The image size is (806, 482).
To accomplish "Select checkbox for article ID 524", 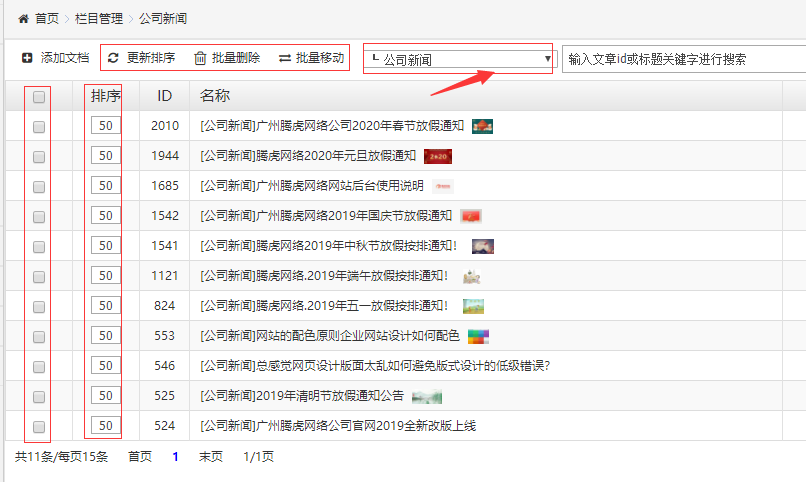I will pos(39,426).
